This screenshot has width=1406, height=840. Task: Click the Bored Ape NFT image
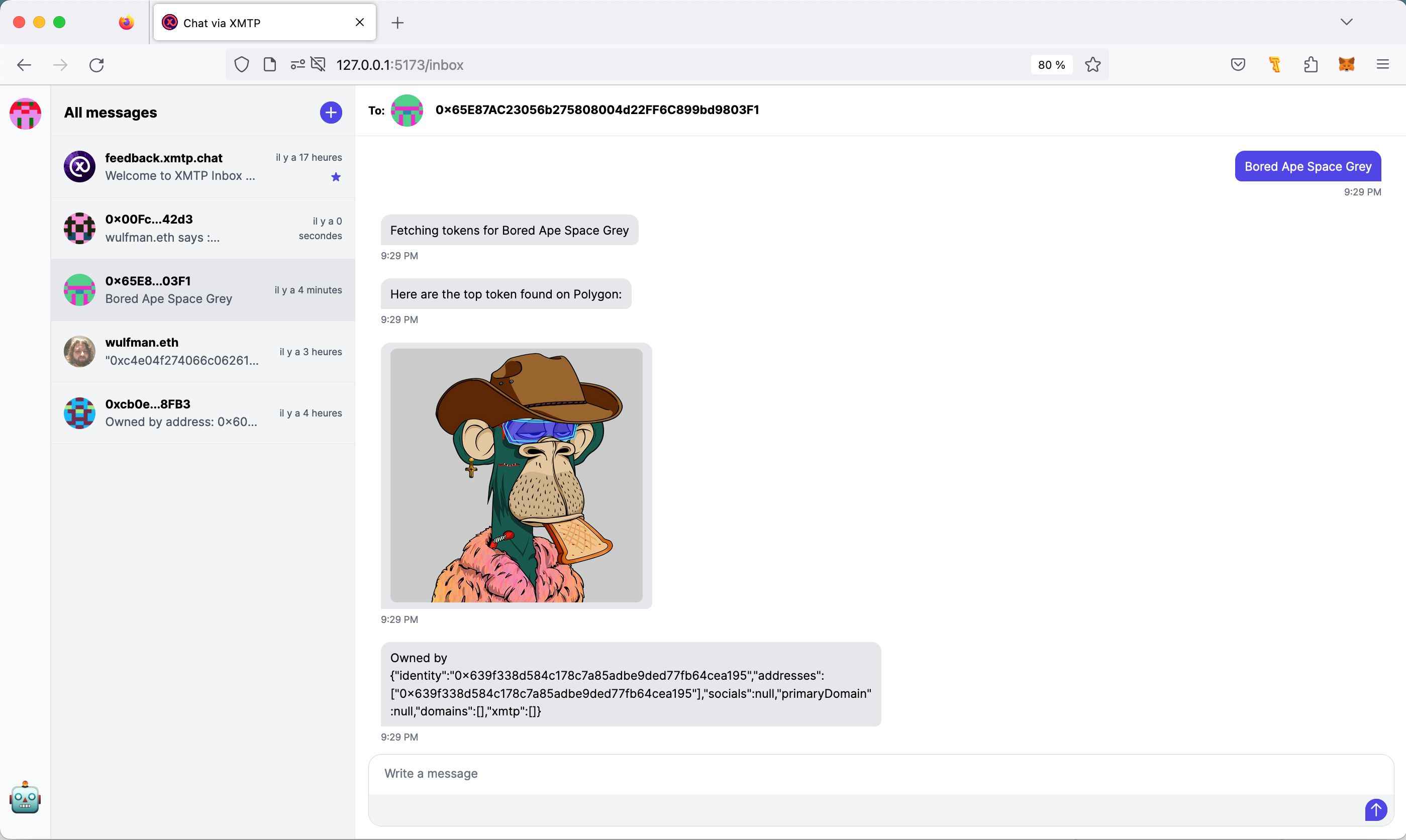pyautogui.click(x=516, y=475)
